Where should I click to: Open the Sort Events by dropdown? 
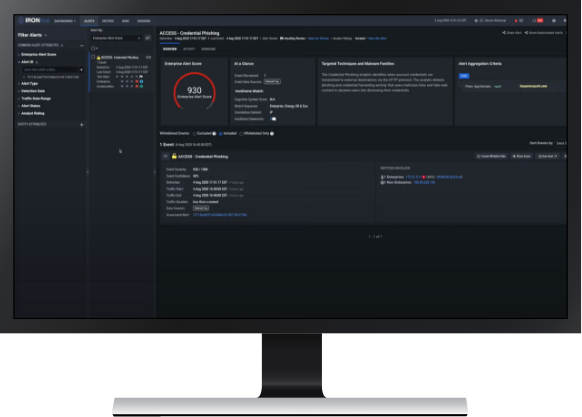pos(561,143)
